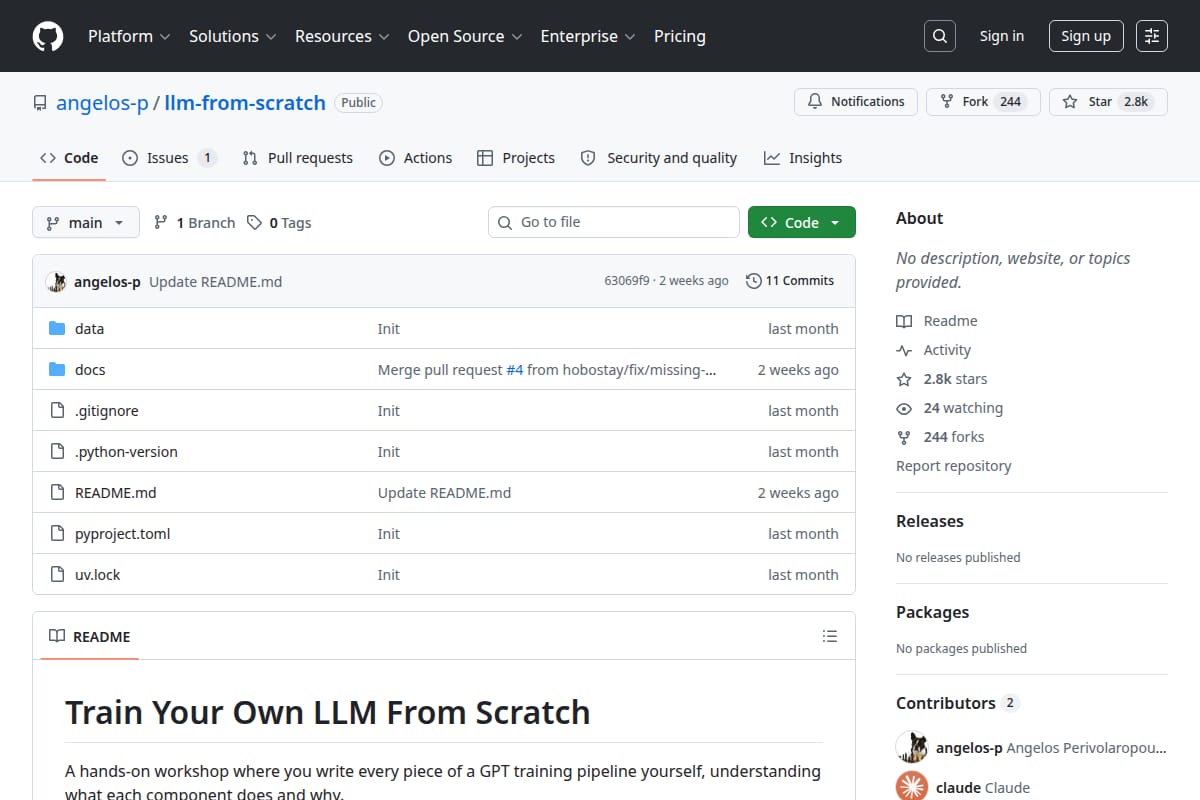Image resolution: width=1200 pixels, height=800 pixels.
Task: Click the angelos-p avatar in the commit bar
Action: 56,282
